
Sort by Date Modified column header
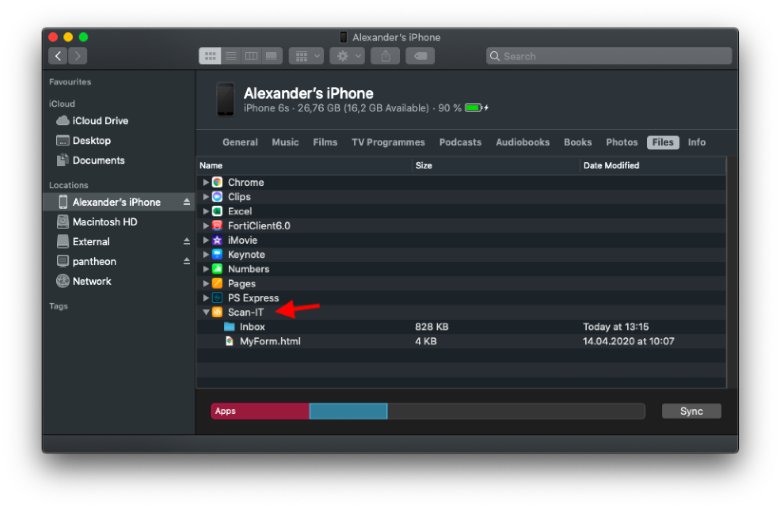click(x=653, y=165)
